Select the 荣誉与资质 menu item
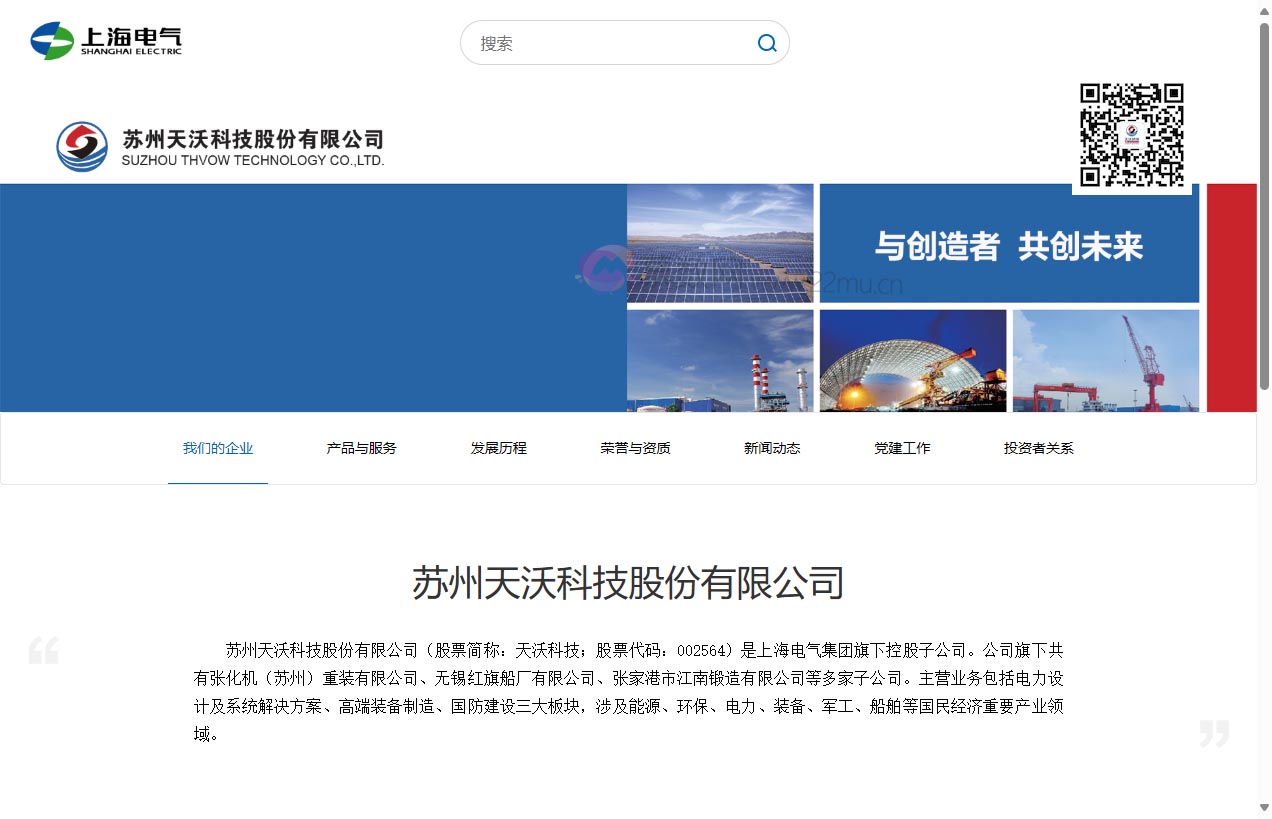This screenshot has height=819, width=1272. pyautogui.click(x=634, y=448)
